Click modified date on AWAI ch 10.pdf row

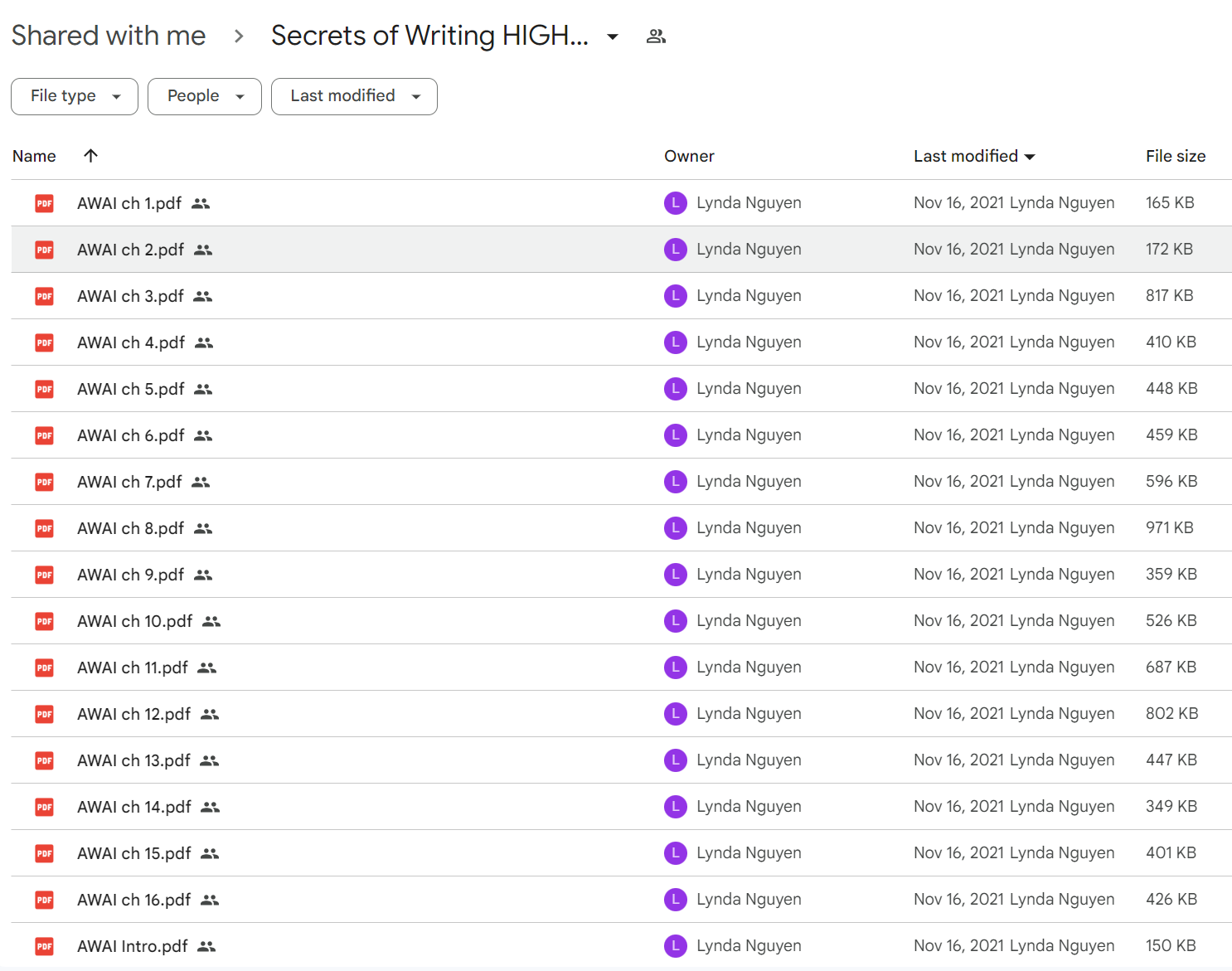coord(958,621)
